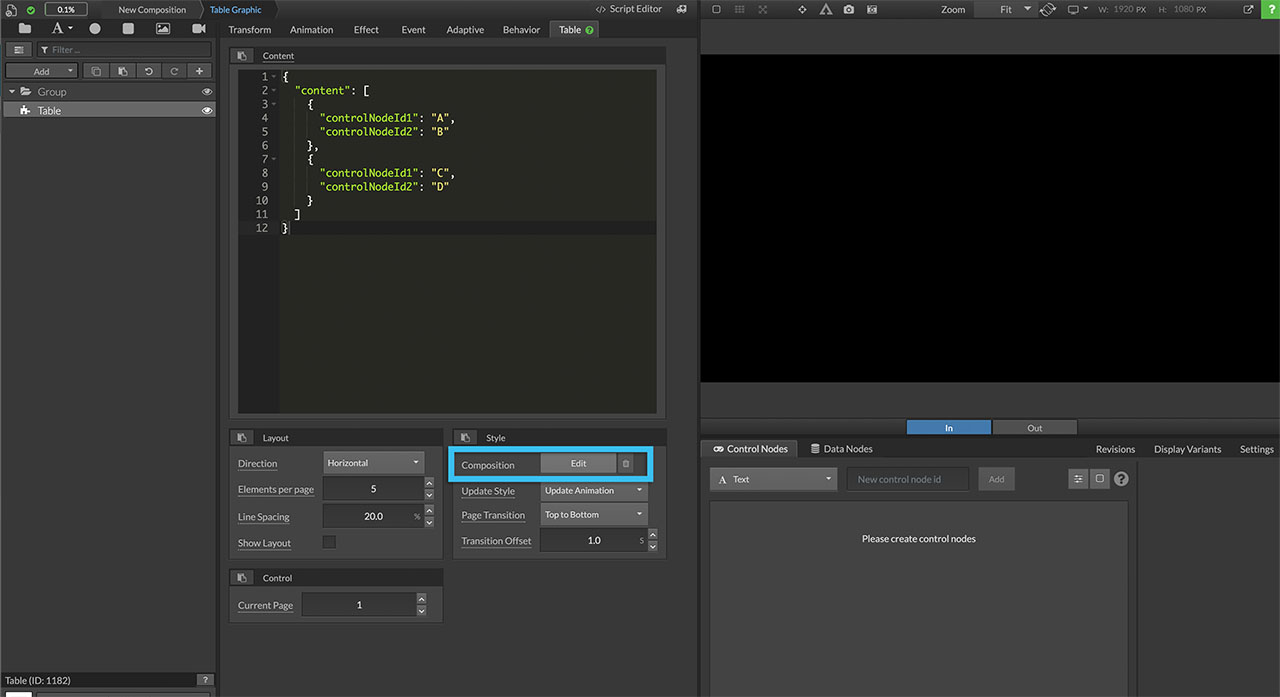Select the image tool icon
1280x697 pixels.
(163, 29)
